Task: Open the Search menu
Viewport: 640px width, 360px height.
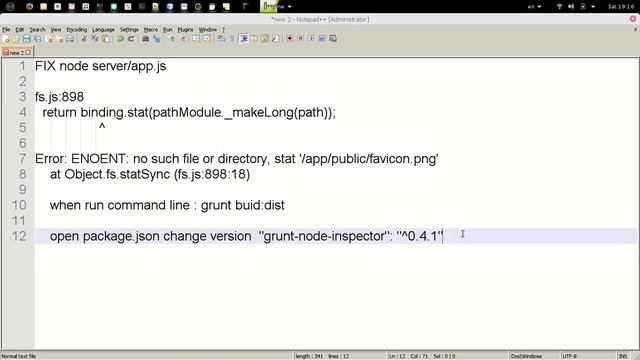Action: [x=37, y=30]
